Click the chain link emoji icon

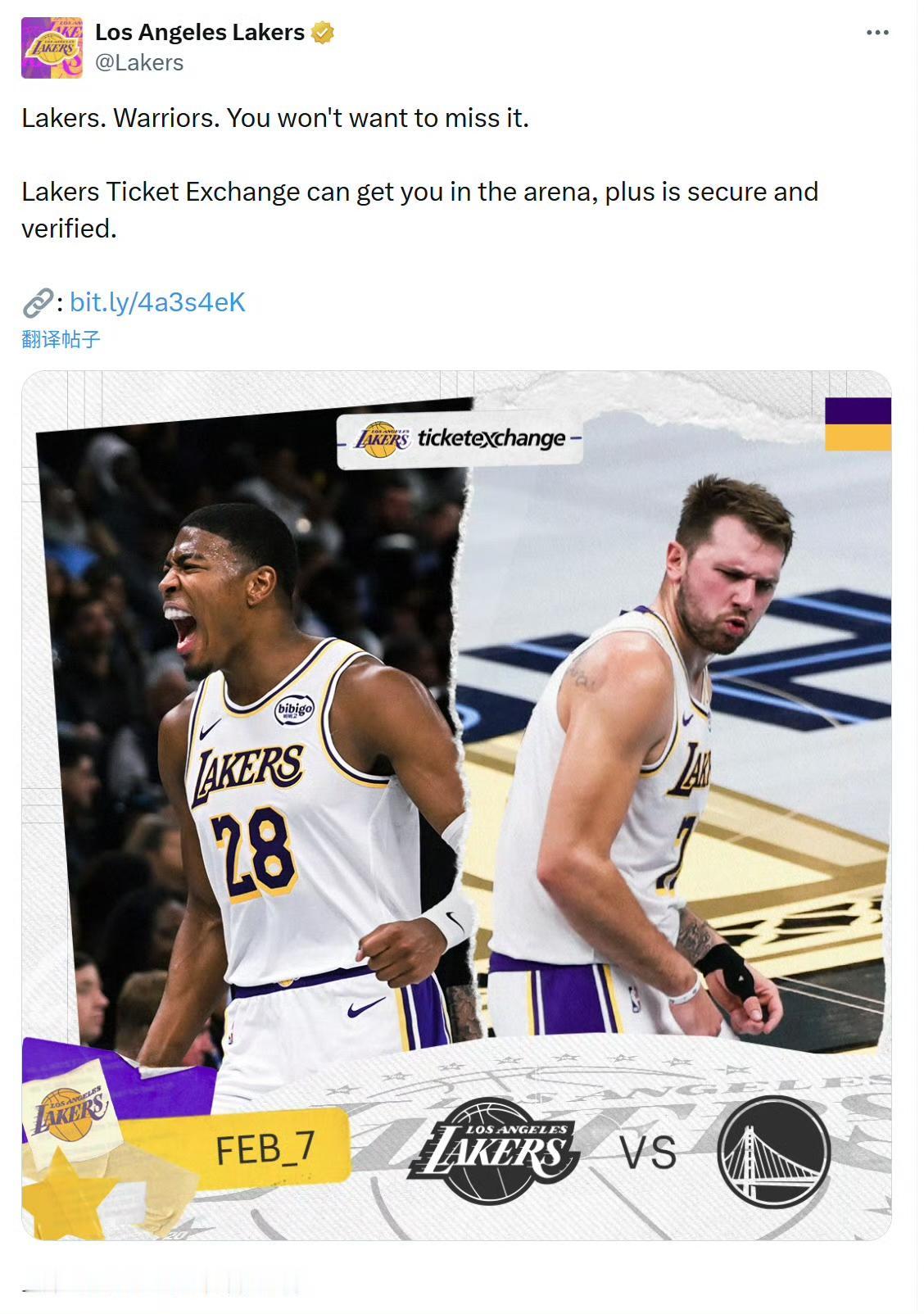[38, 302]
